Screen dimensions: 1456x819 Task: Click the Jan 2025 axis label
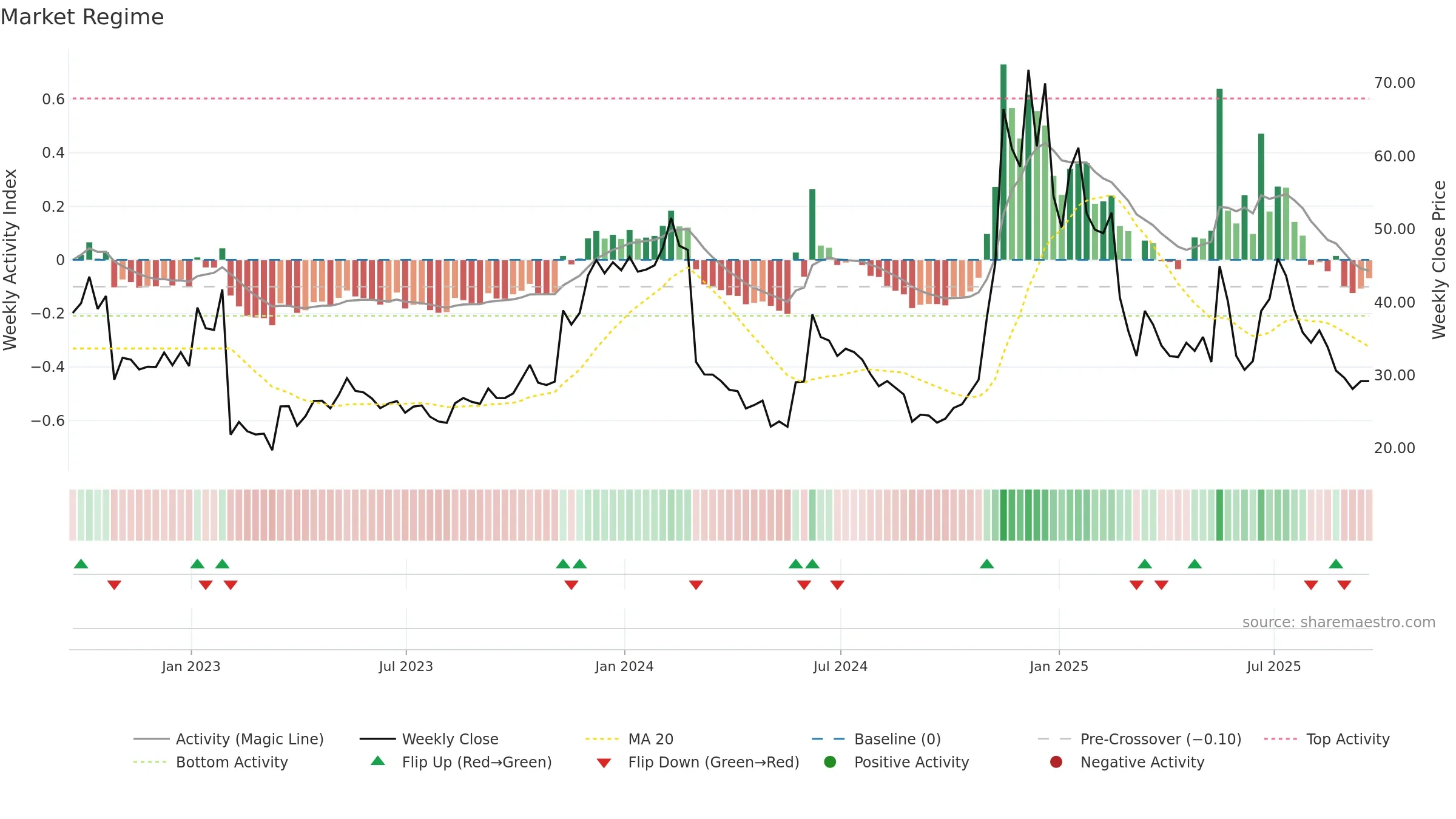pos(1059,666)
